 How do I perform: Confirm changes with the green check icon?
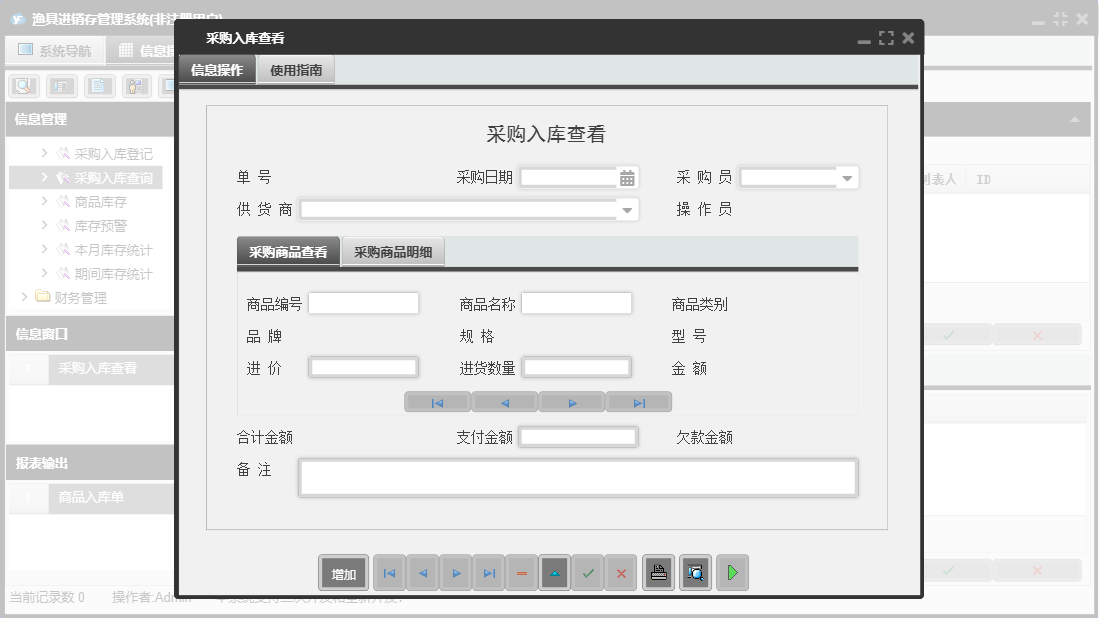tap(588, 572)
